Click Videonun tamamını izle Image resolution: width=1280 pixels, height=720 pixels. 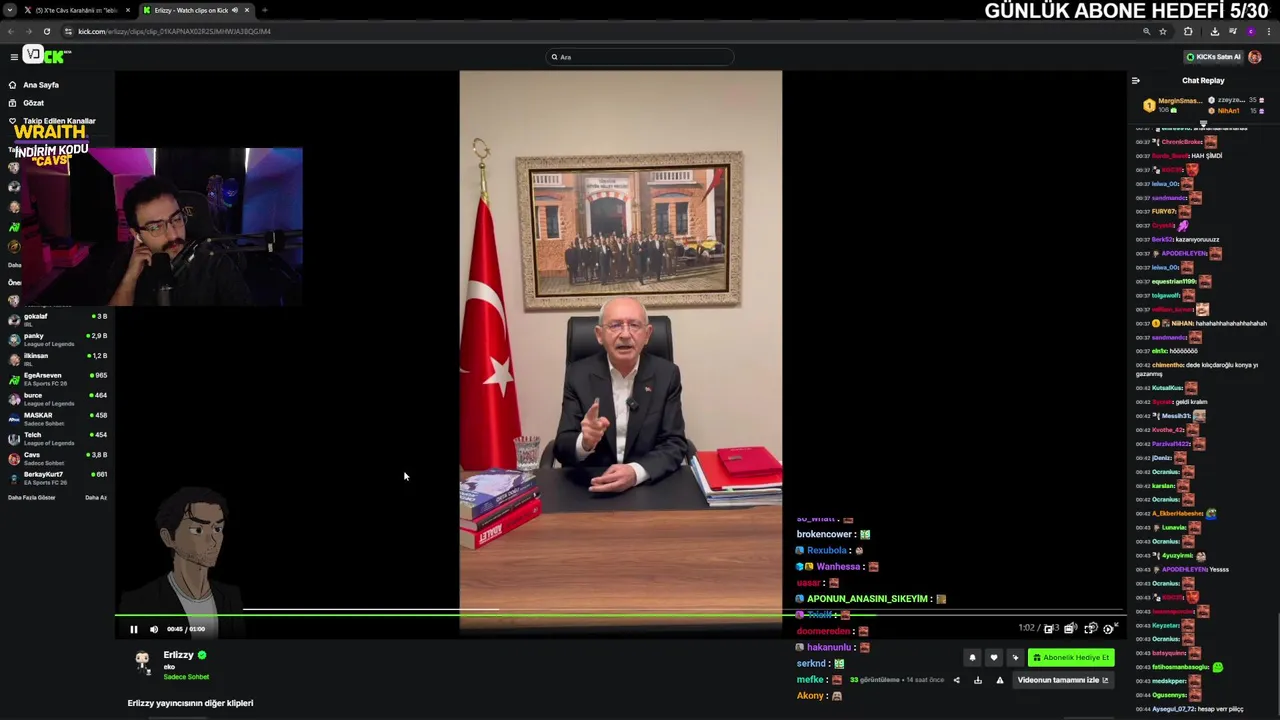point(1063,680)
